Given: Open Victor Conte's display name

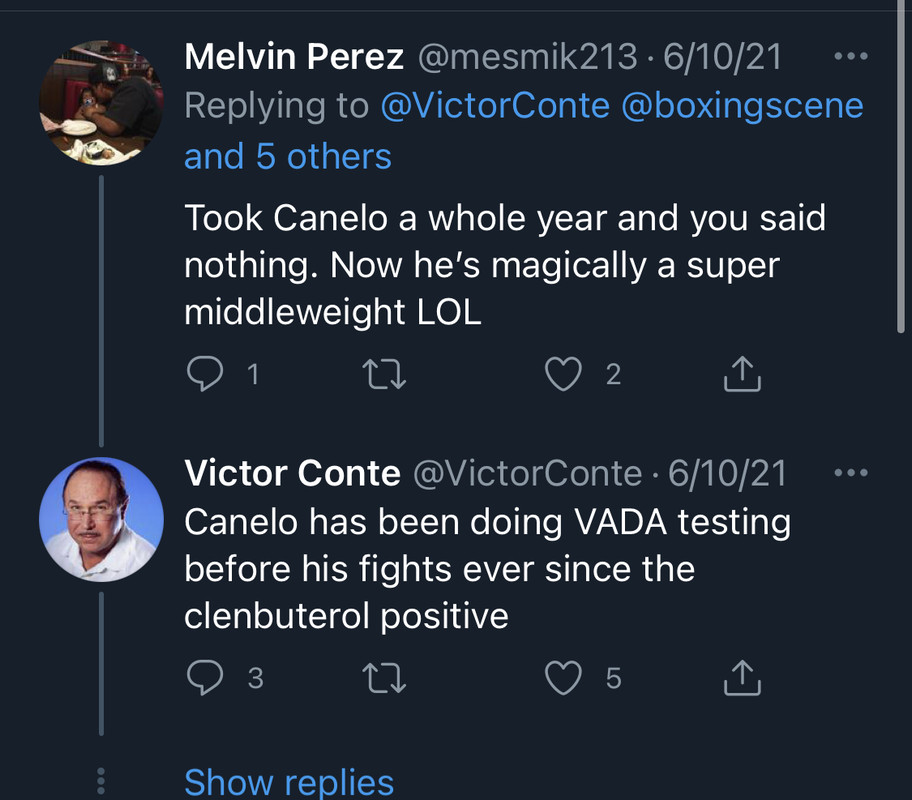Looking at the screenshot, I should (x=292, y=473).
